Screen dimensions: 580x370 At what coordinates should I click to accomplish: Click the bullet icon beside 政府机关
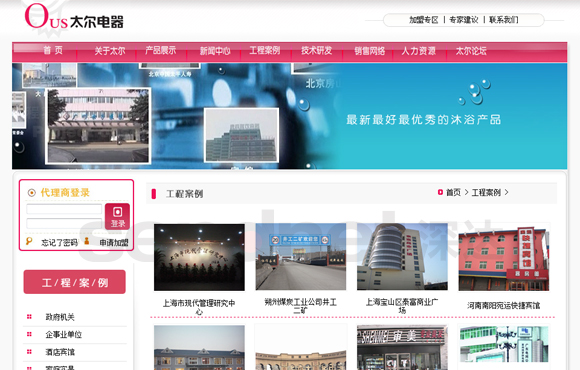point(29,317)
